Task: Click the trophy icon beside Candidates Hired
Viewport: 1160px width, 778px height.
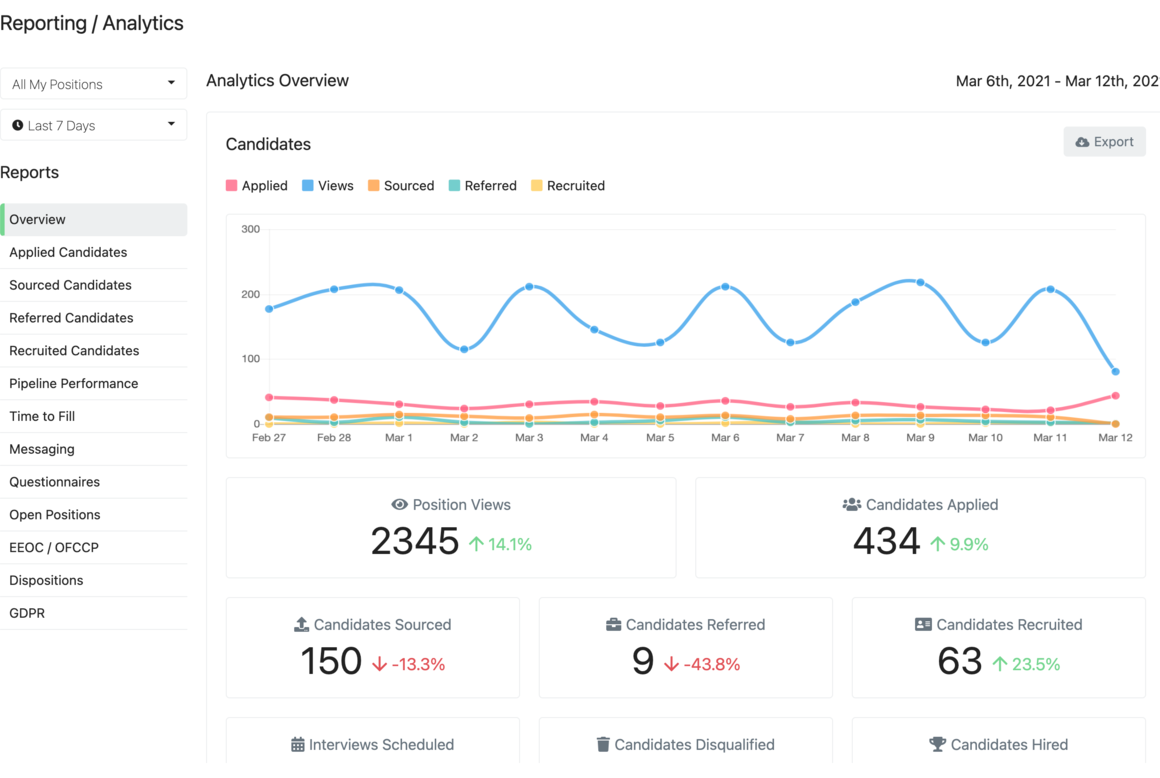Action: 937,744
